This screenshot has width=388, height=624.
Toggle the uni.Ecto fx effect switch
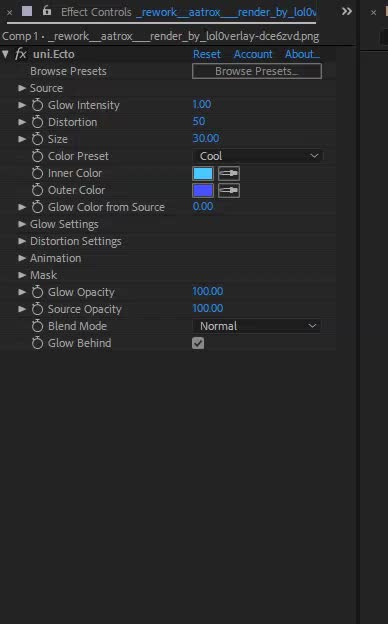[x=21, y=54]
